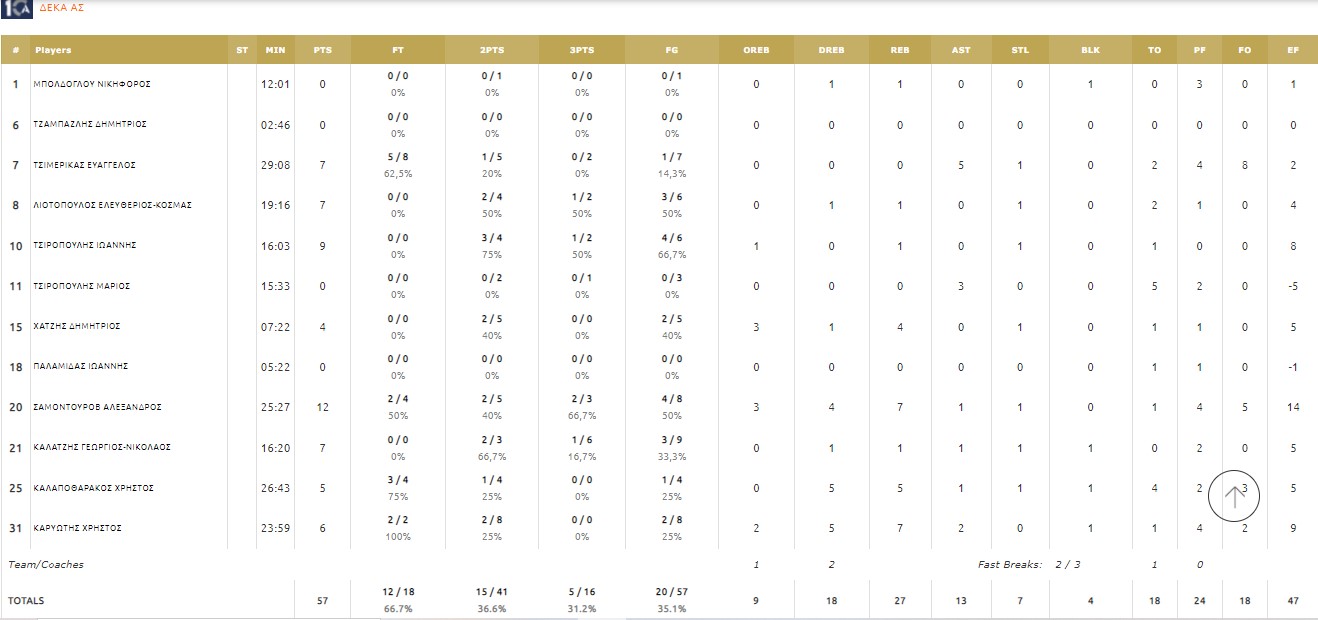Click the AST column header
Viewport: 1318px width, 620px height.
click(960, 50)
